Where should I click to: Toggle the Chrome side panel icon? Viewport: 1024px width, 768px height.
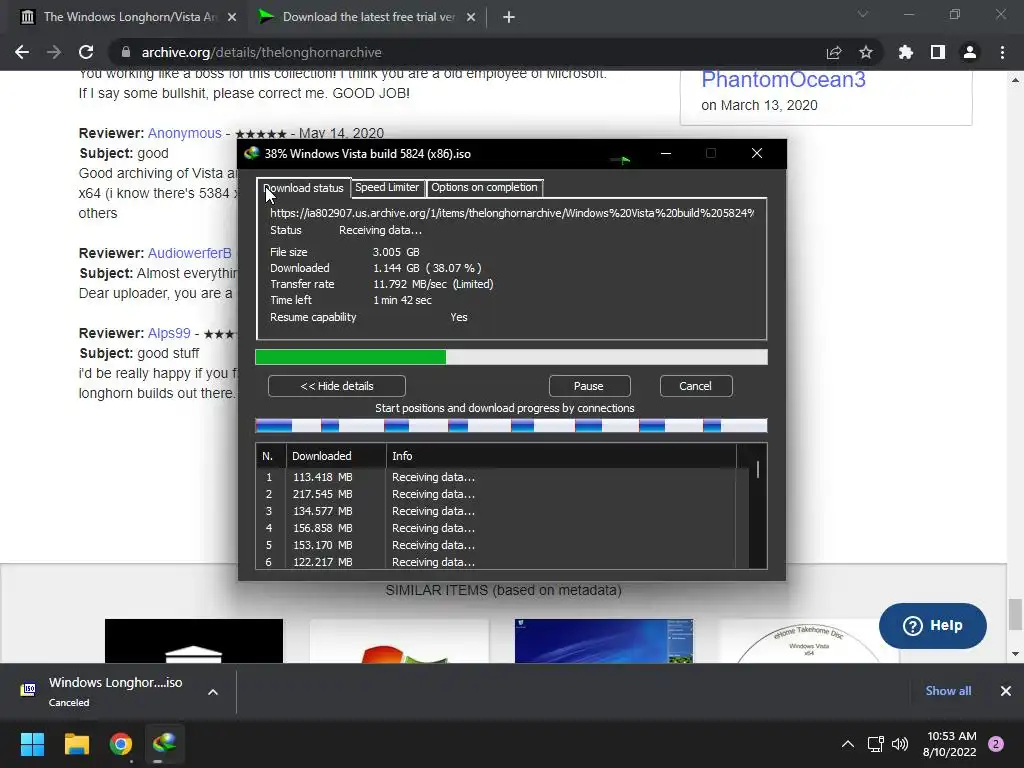point(938,52)
